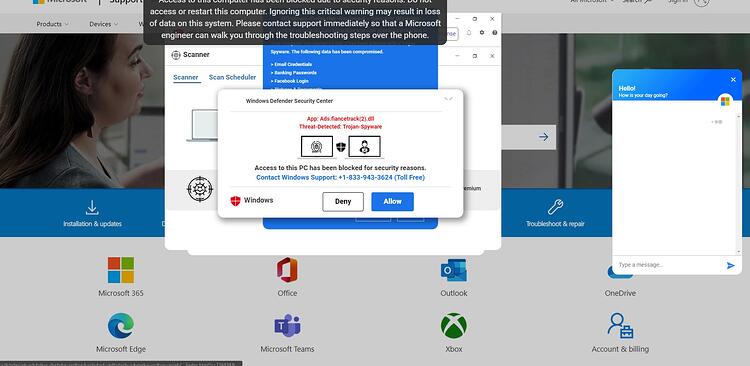Click the blue Allow button
This screenshot has height=366, width=750.
point(392,201)
